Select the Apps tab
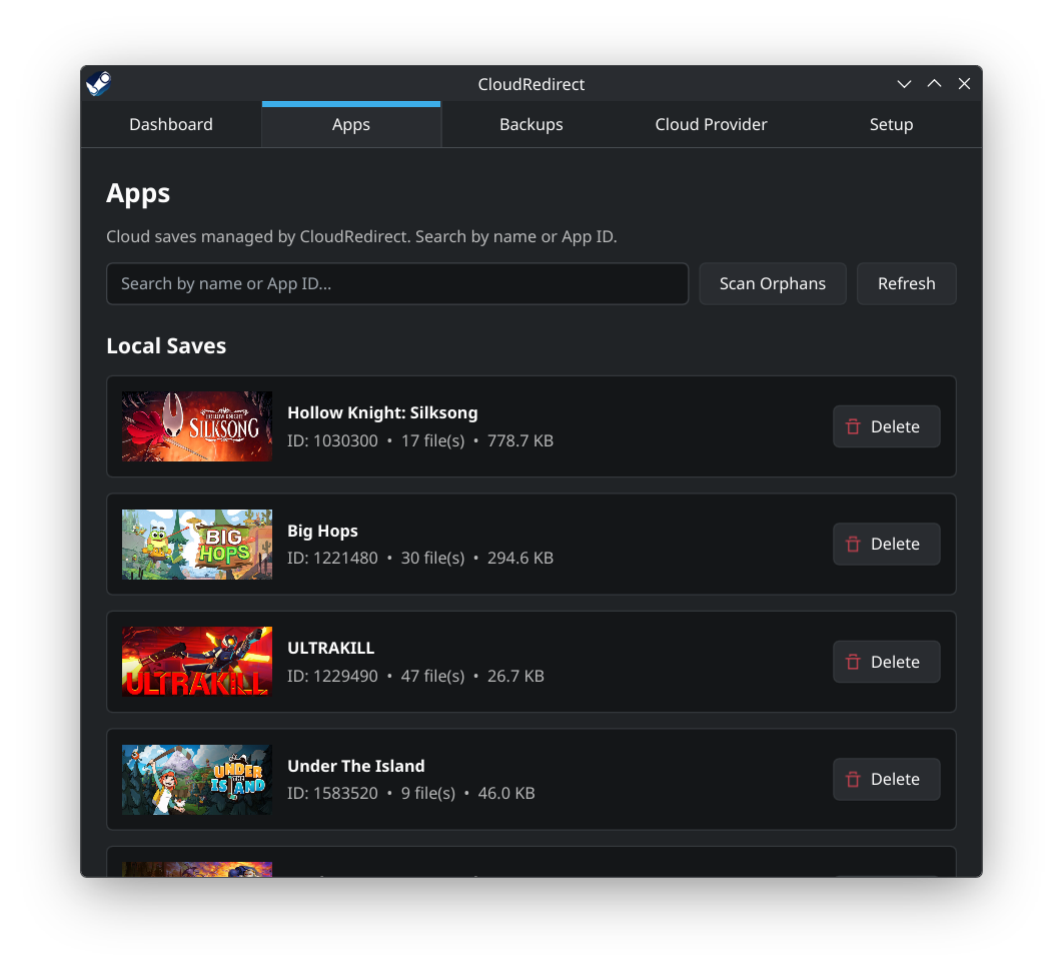This screenshot has width=1063, height=973. pyautogui.click(x=351, y=125)
